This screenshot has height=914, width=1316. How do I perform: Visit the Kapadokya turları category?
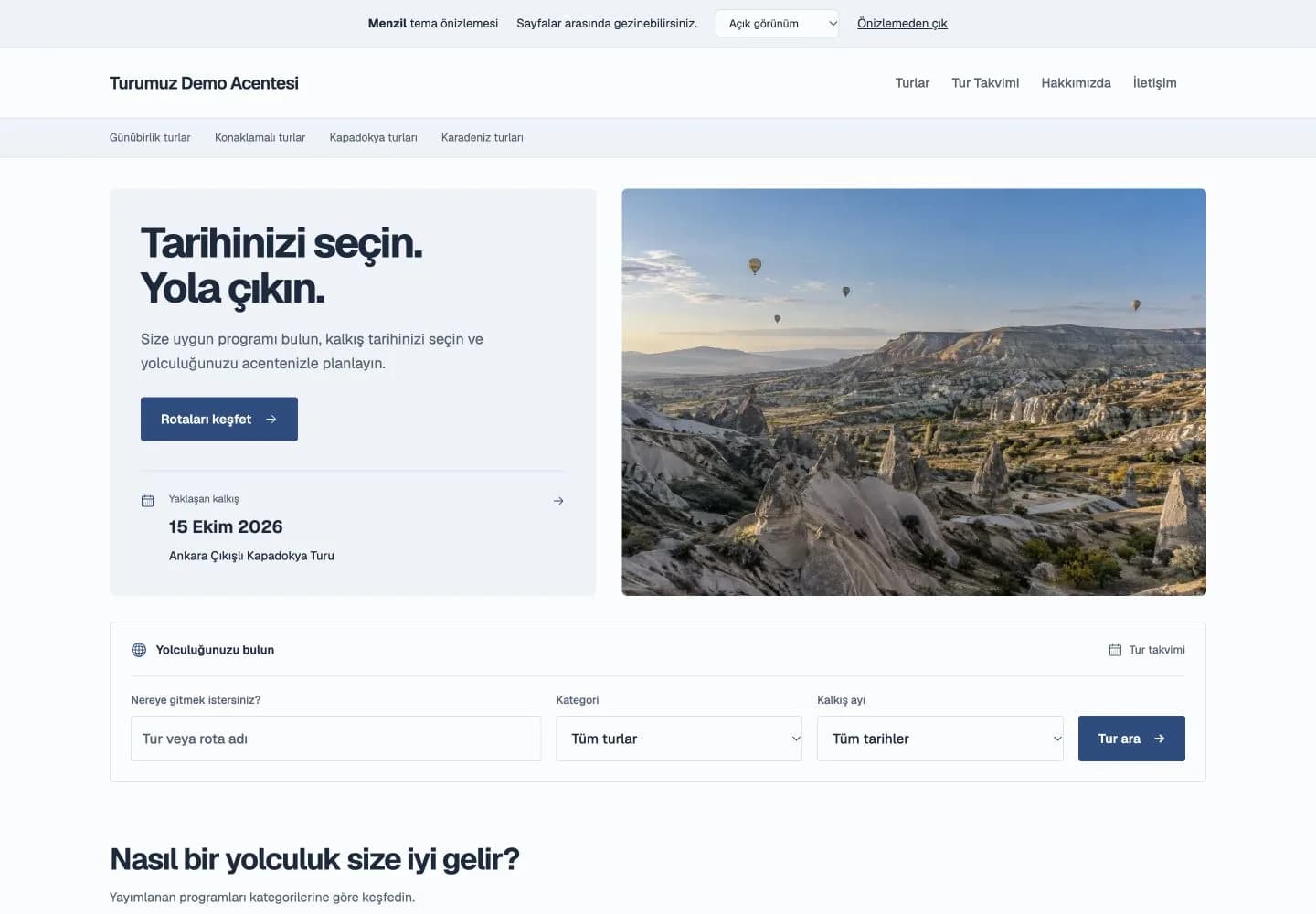(373, 137)
